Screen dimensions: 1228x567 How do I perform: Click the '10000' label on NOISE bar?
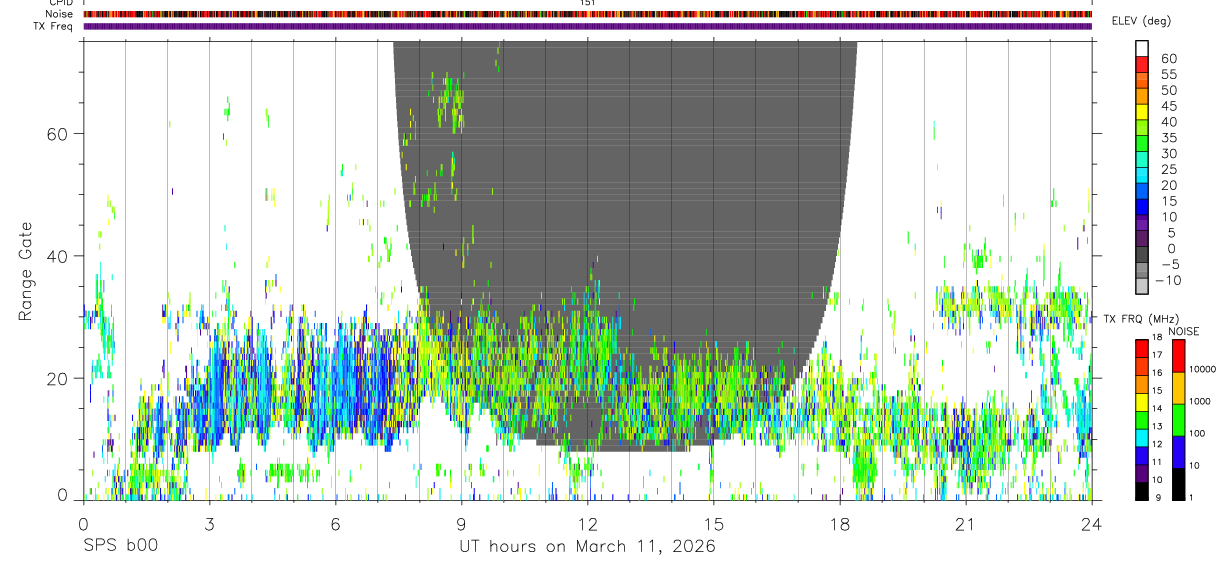click(1203, 370)
